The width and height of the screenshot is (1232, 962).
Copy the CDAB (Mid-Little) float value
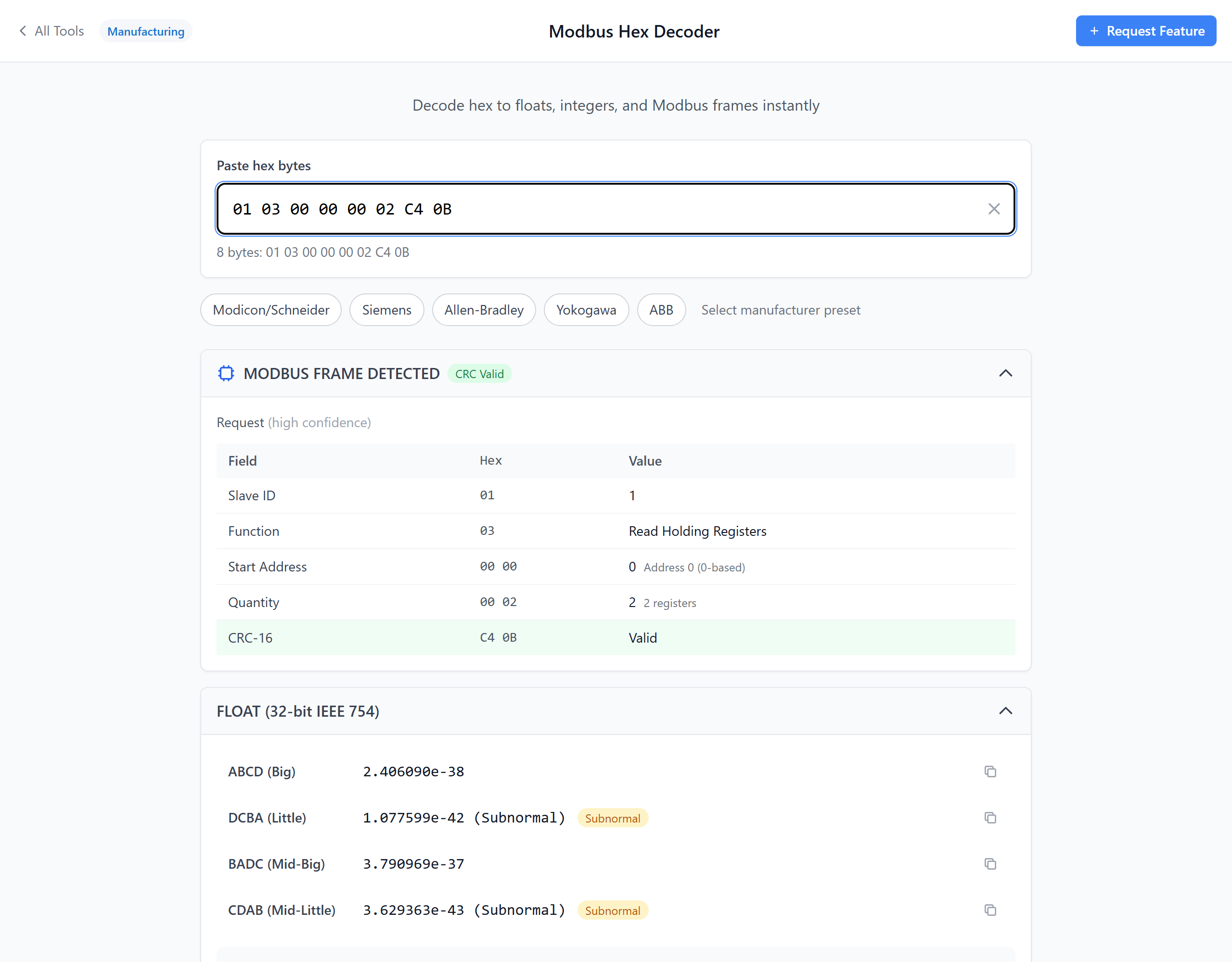click(990, 910)
